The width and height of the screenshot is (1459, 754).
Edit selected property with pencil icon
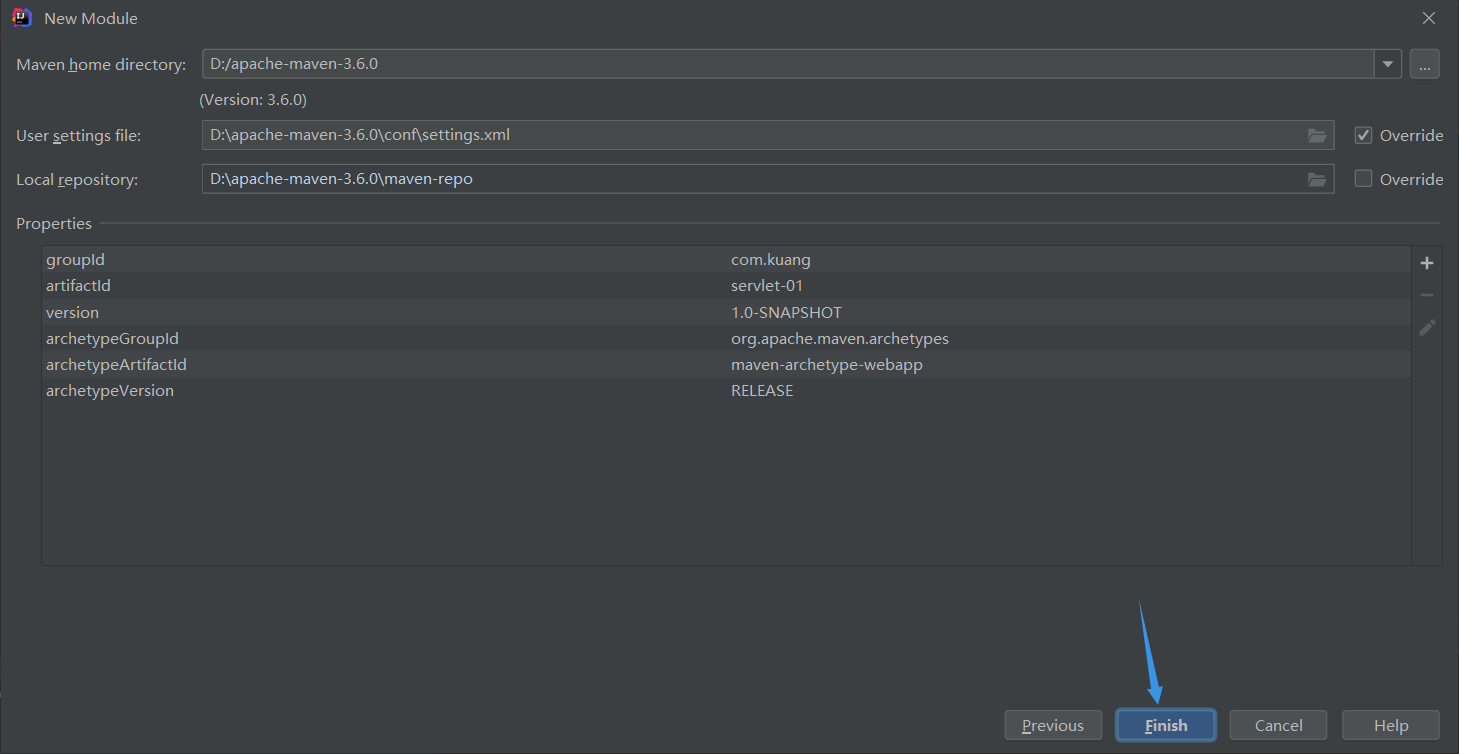1427,327
